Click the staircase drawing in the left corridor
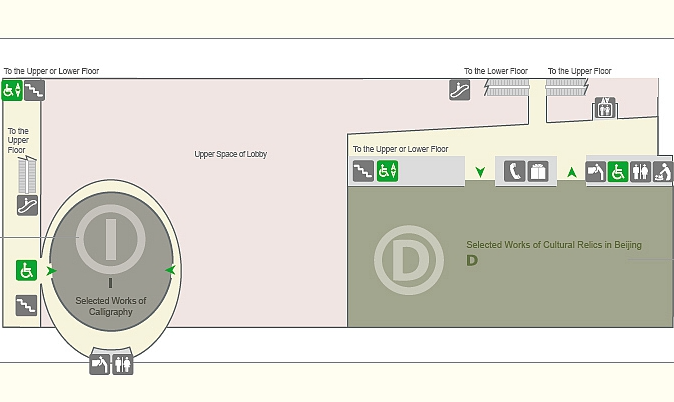 click(28, 175)
